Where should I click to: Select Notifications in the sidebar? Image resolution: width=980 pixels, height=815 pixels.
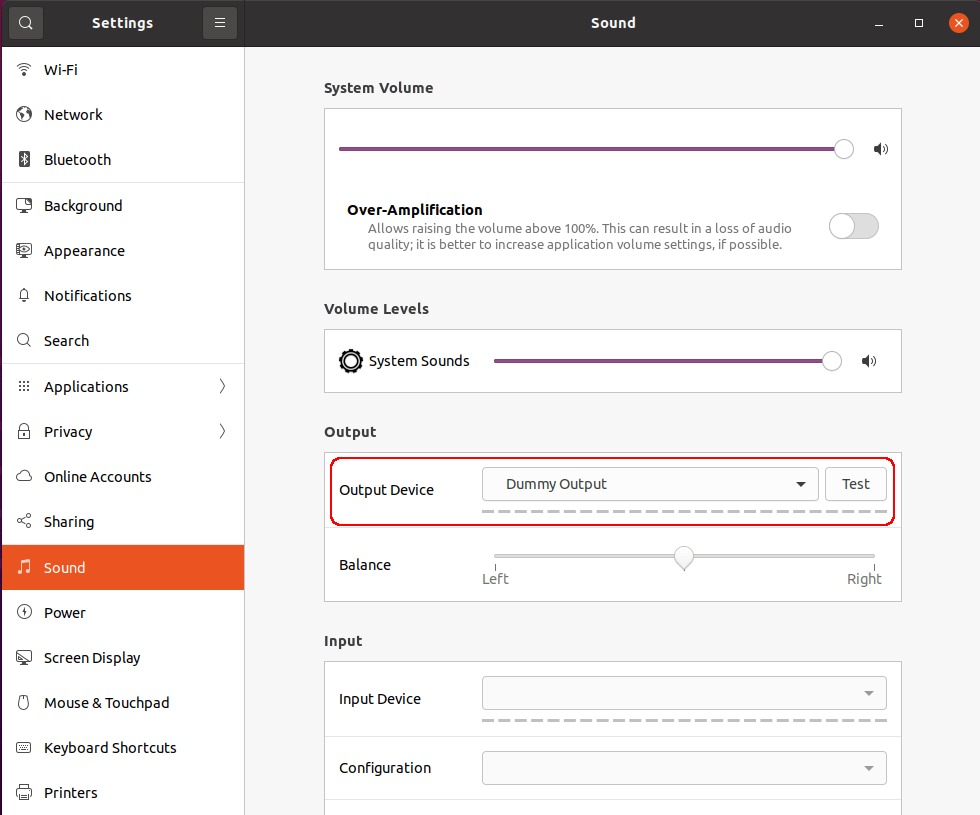point(87,296)
